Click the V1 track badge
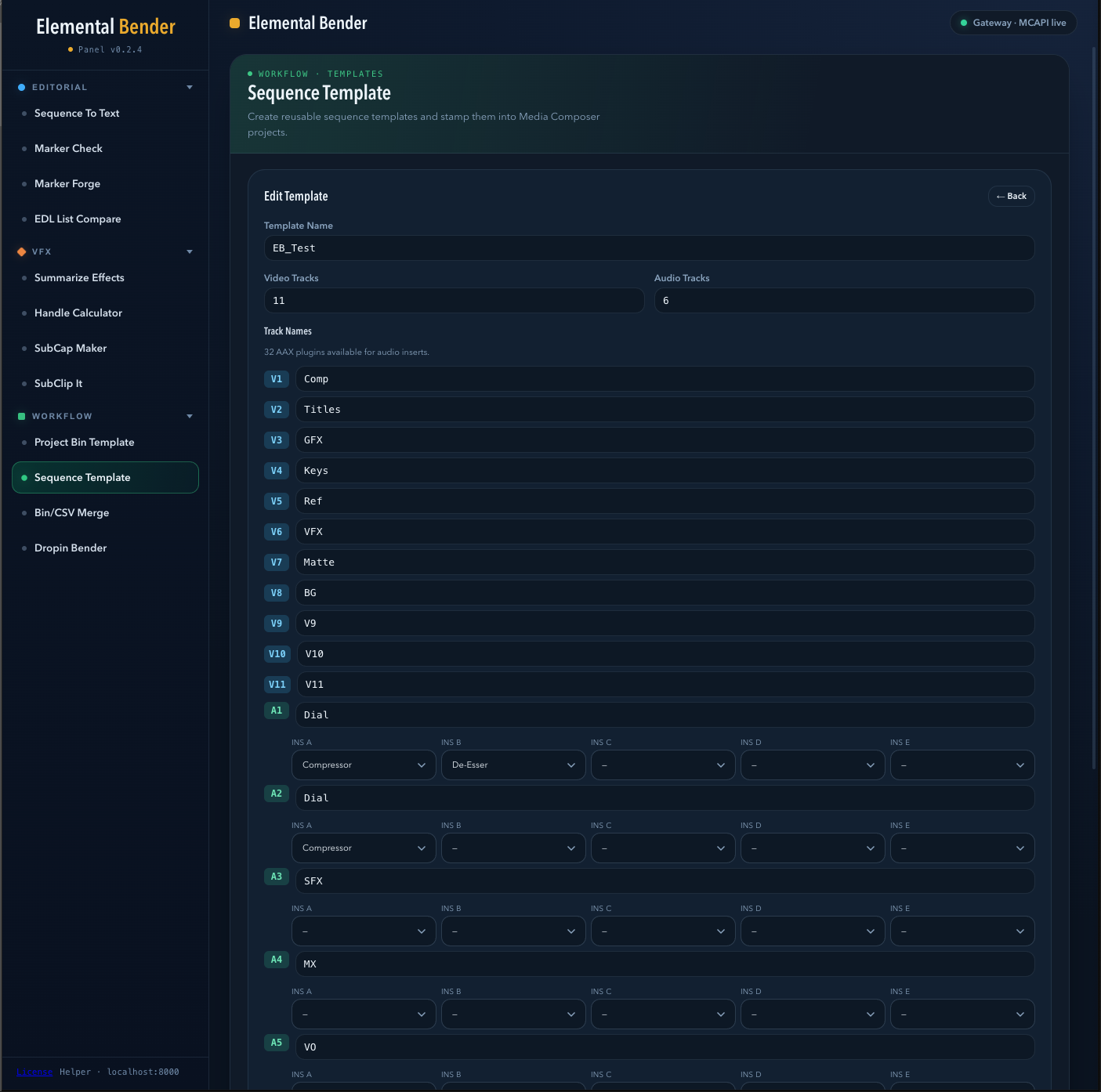1101x1092 pixels. click(277, 379)
